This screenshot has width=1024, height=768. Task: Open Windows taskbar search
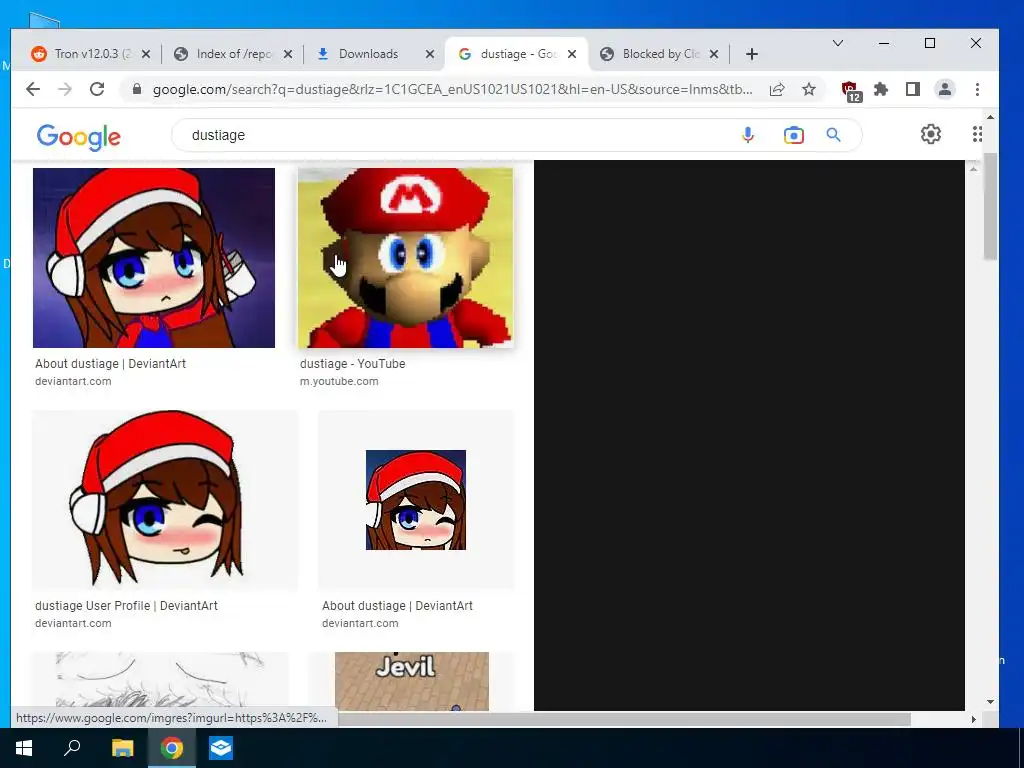point(72,747)
